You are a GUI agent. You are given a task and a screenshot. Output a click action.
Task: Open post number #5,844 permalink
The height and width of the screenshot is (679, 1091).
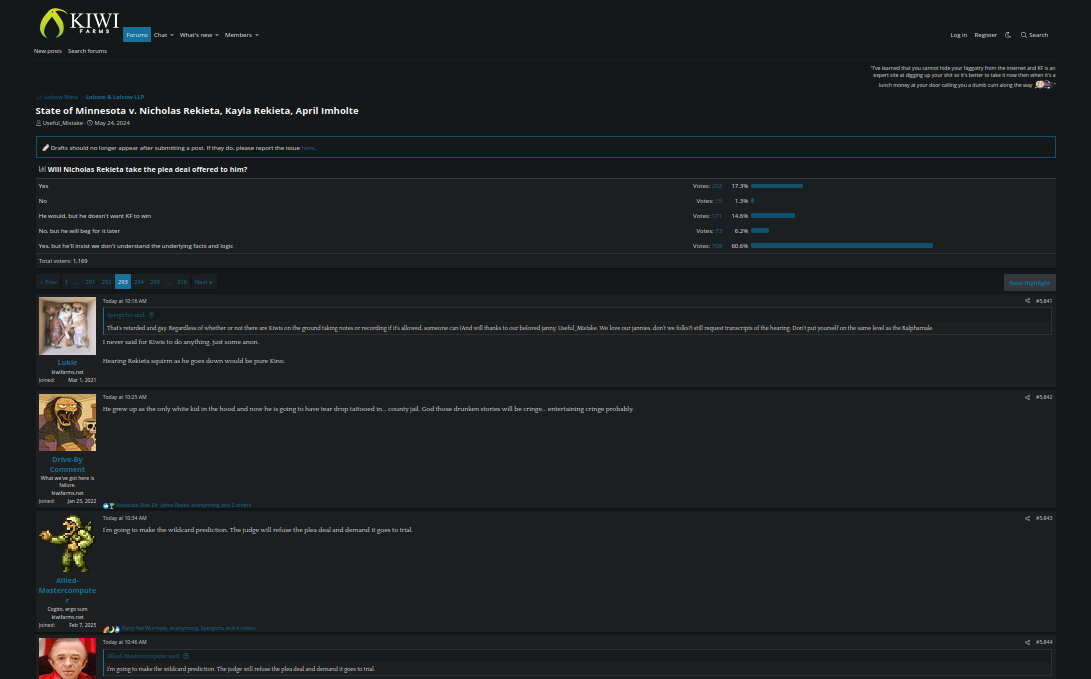click(1044, 642)
